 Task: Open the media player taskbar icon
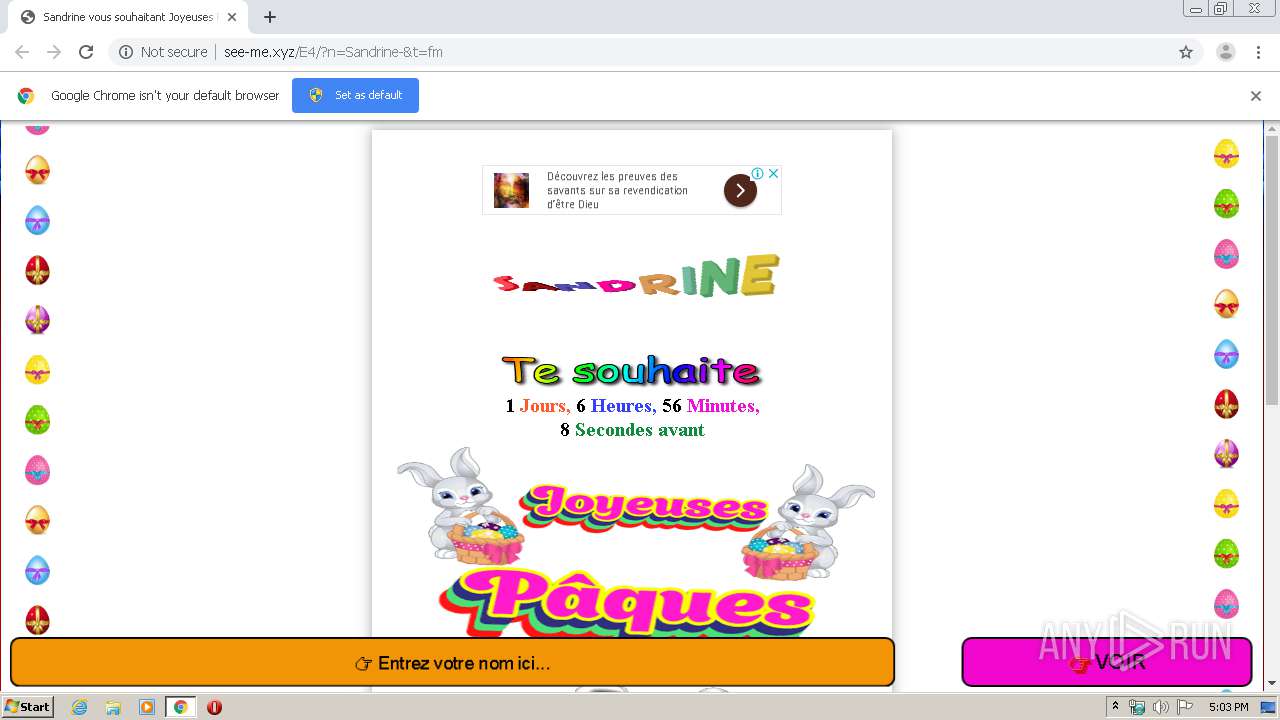[x=147, y=707]
